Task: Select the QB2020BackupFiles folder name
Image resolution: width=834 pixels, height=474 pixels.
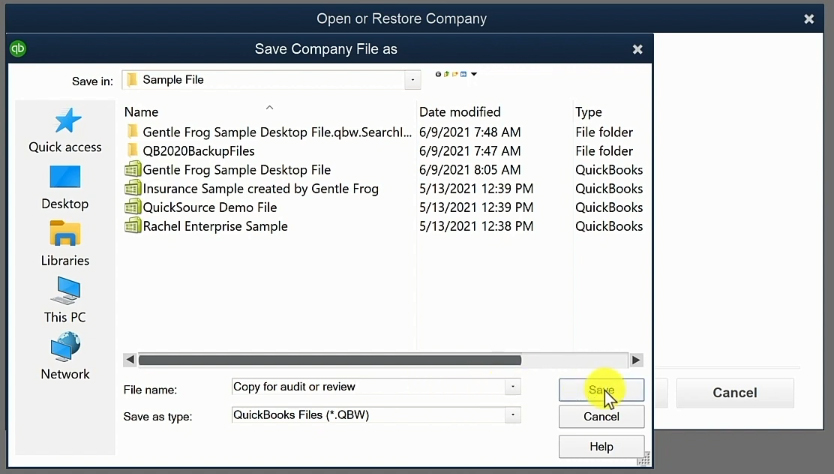Action: tap(198, 151)
